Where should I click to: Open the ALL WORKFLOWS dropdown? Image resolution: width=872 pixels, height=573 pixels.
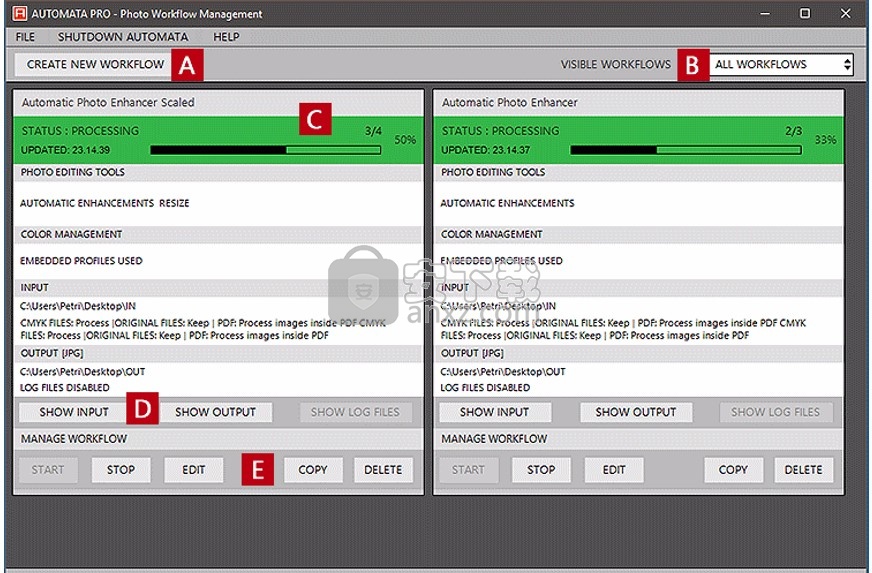pos(781,65)
